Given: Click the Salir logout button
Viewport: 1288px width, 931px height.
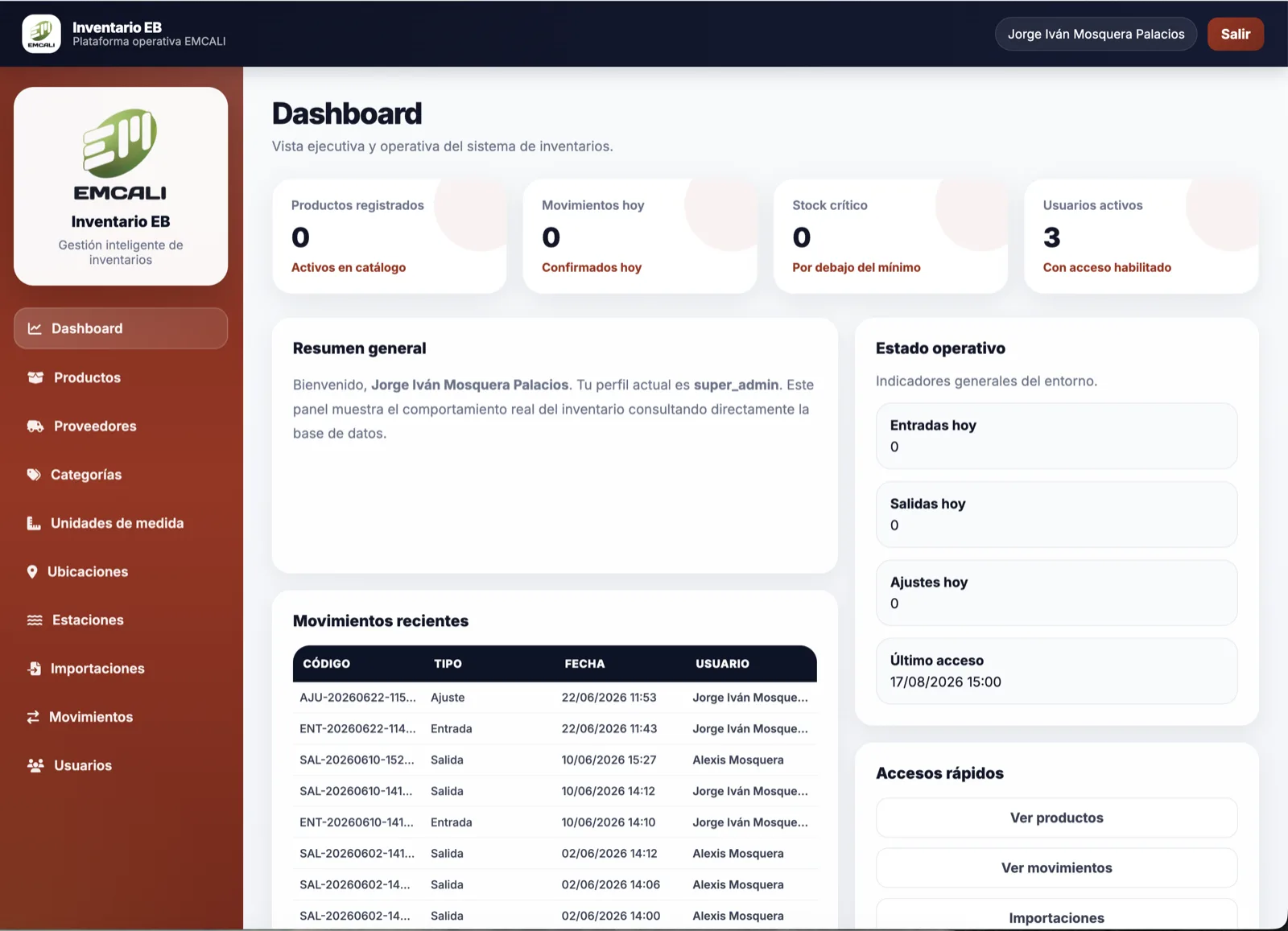Looking at the screenshot, I should pos(1235,34).
